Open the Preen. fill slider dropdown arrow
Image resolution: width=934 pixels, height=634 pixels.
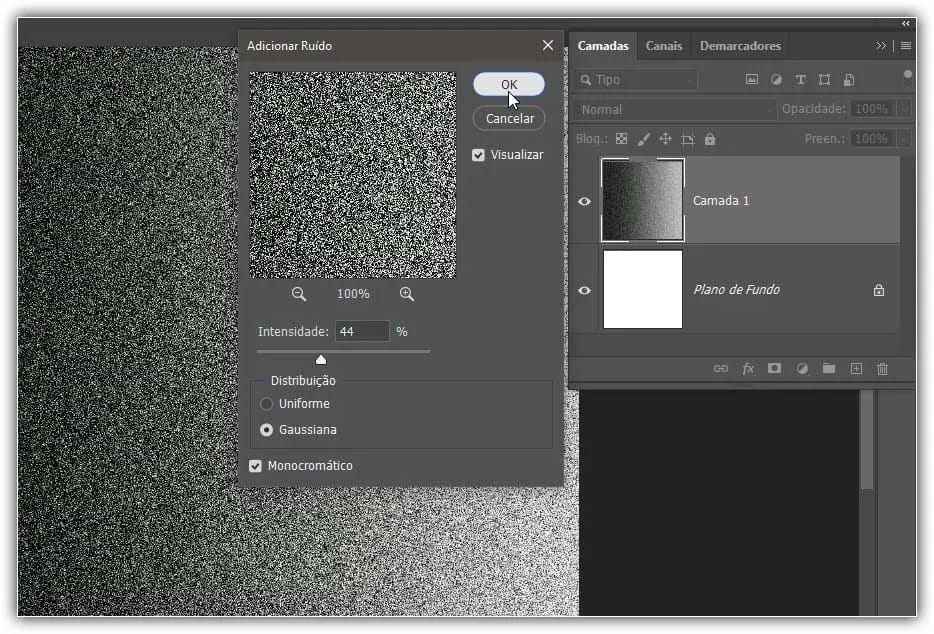click(x=904, y=139)
